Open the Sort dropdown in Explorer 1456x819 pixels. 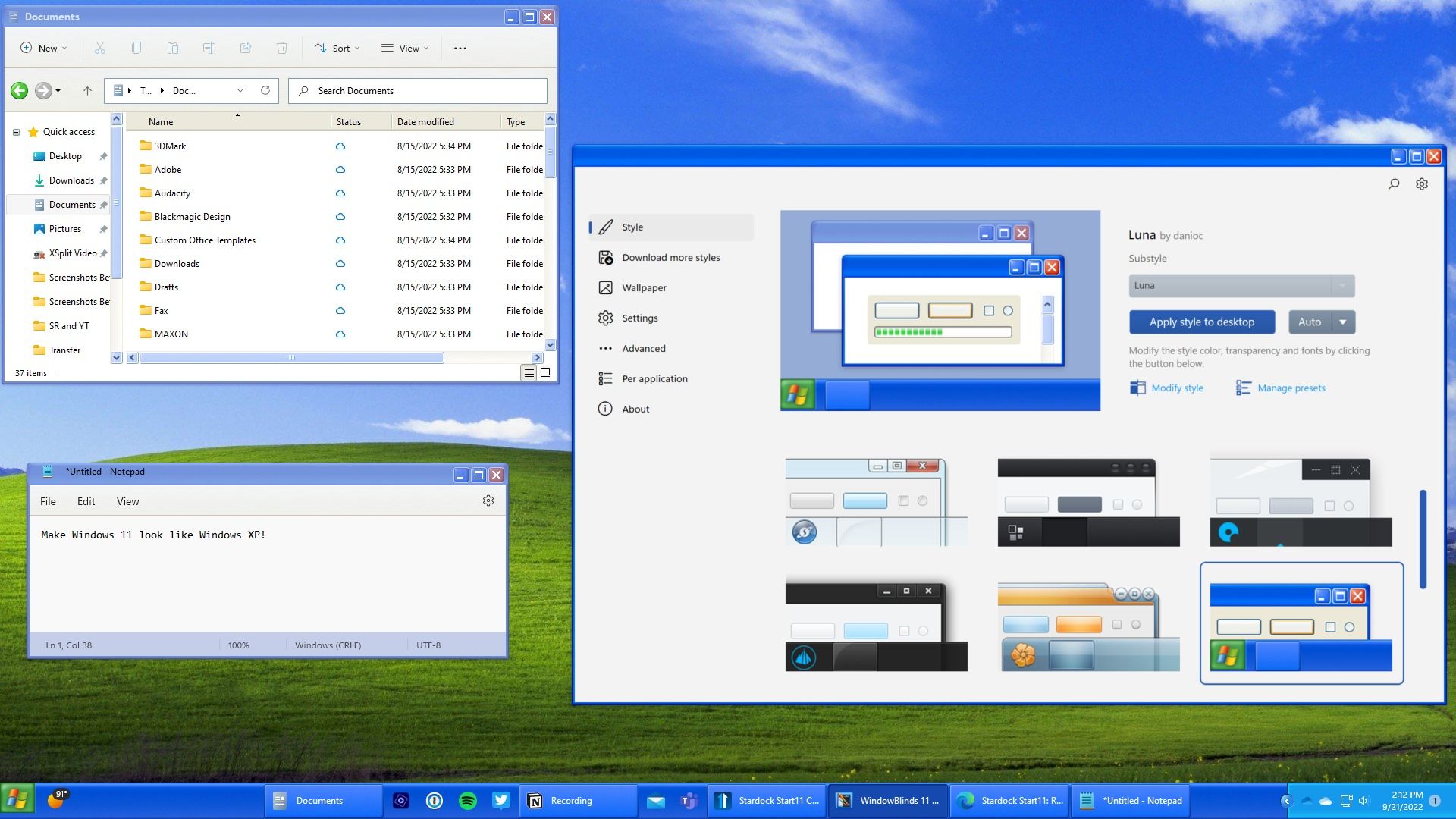pos(337,48)
